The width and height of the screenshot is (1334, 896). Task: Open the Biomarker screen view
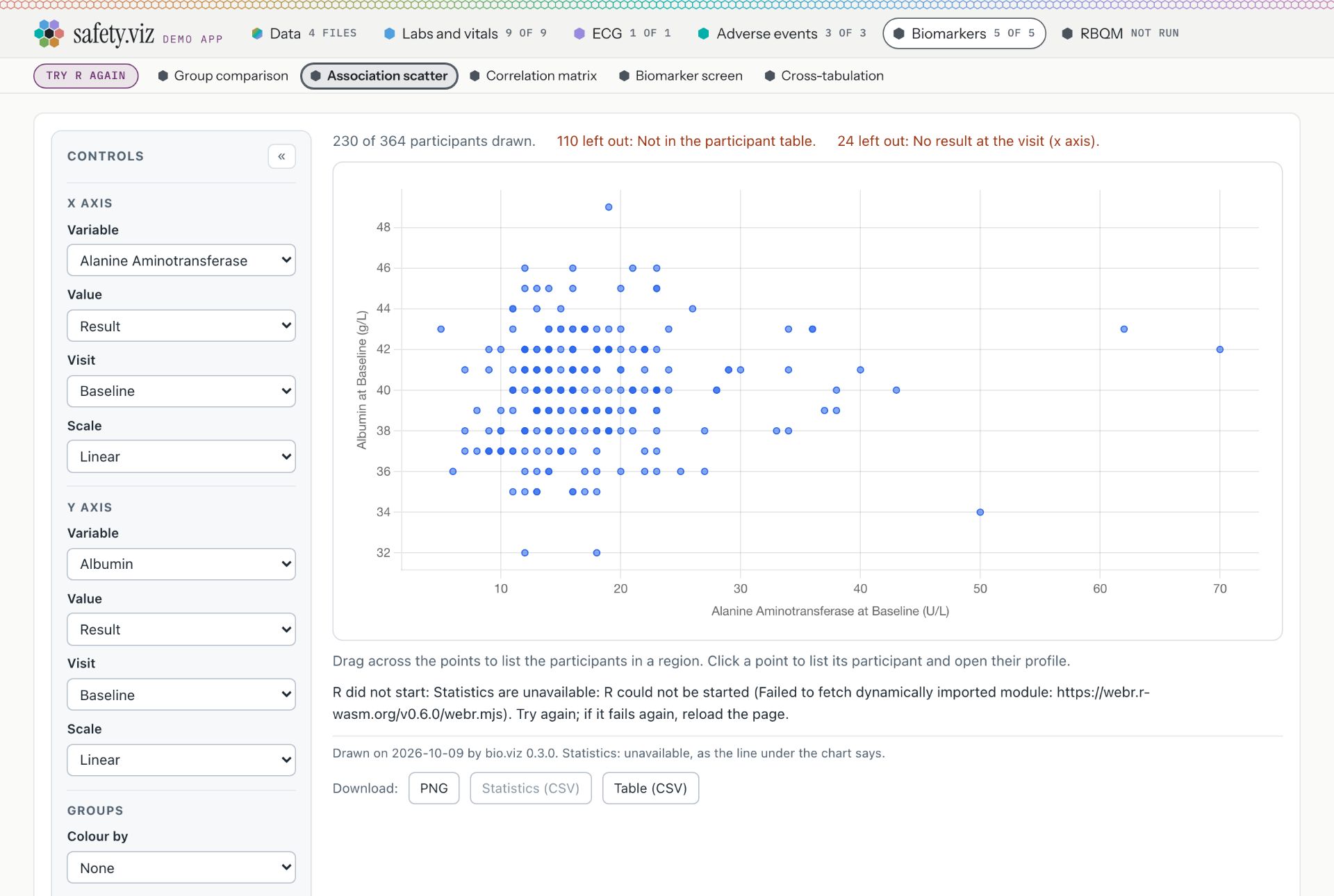tap(681, 76)
